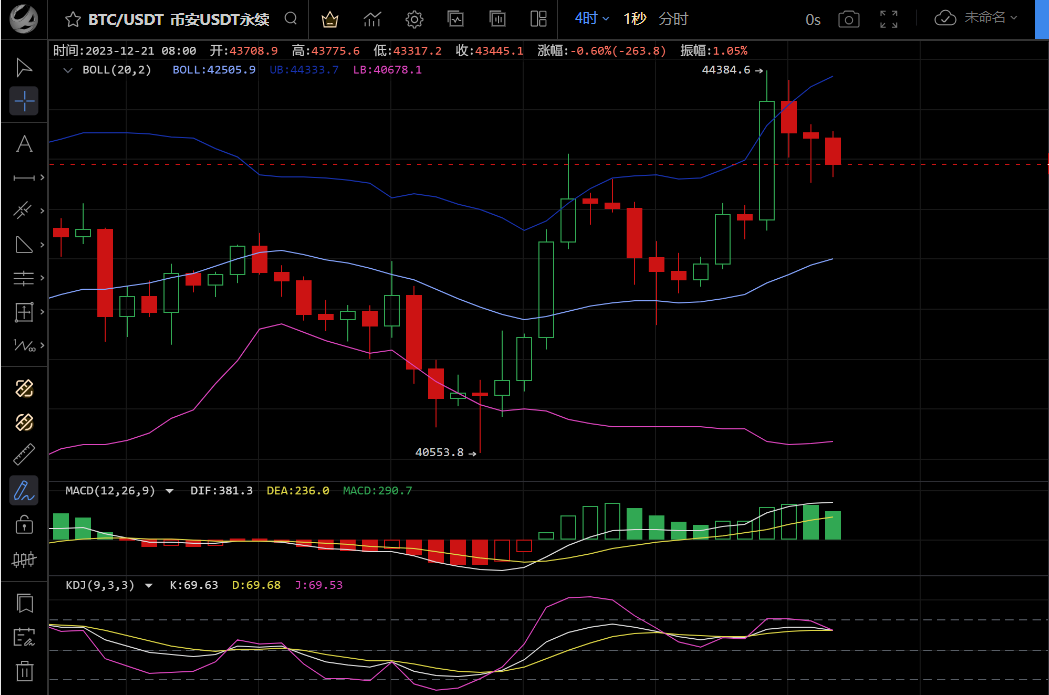
Task: Open the bookmark icon in sidebar
Action: (25, 604)
